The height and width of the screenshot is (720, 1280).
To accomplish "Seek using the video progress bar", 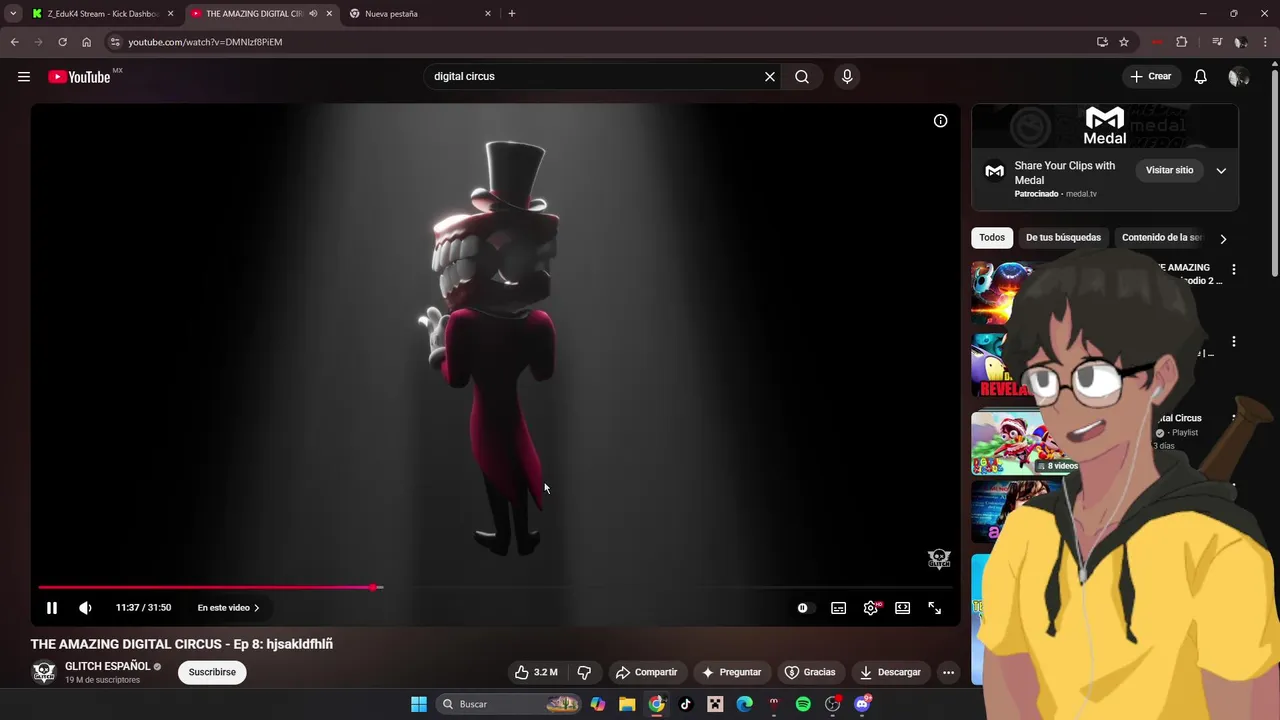I will click(495, 588).
